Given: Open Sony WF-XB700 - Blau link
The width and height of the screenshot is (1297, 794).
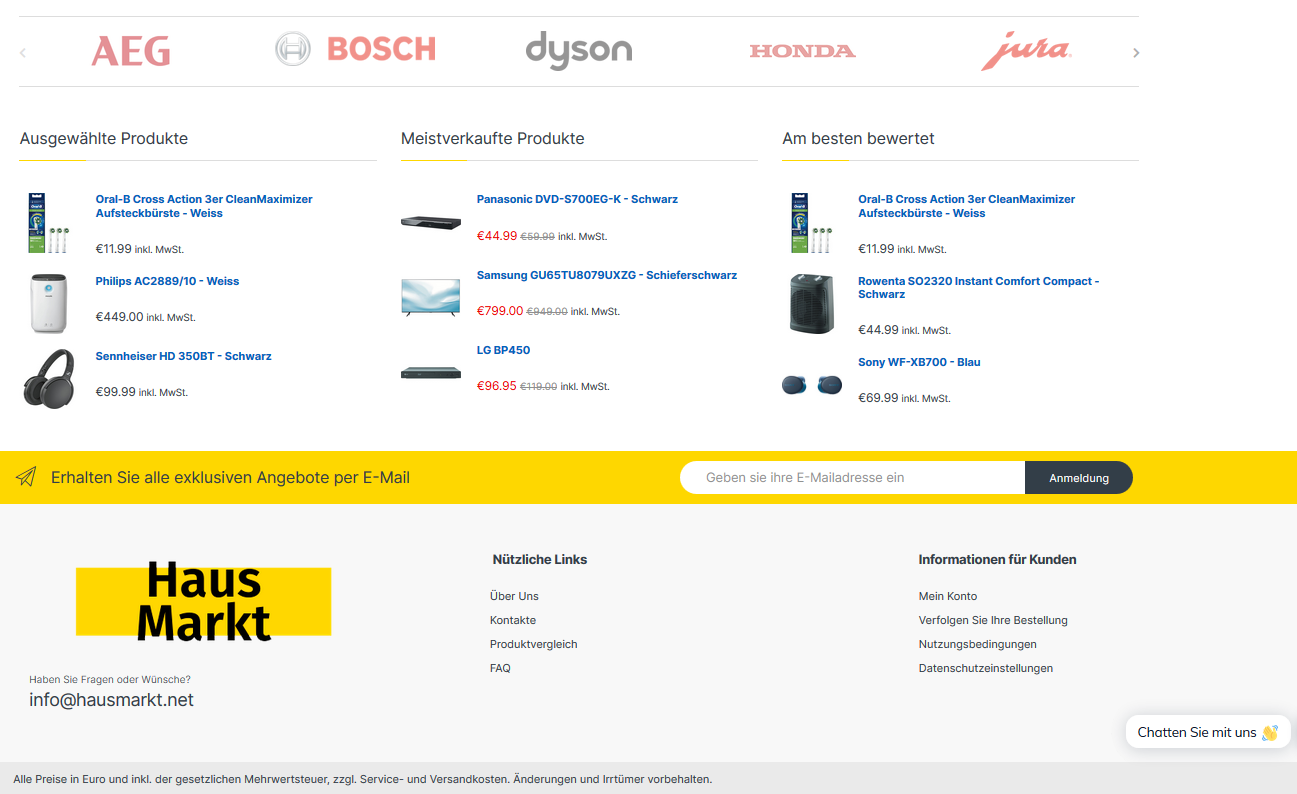Looking at the screenshot, I should coord(919,362).
